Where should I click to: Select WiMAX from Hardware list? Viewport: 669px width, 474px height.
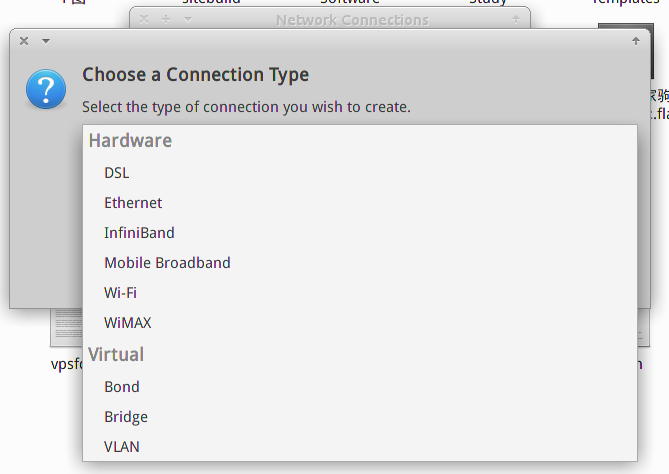(128, 323)
